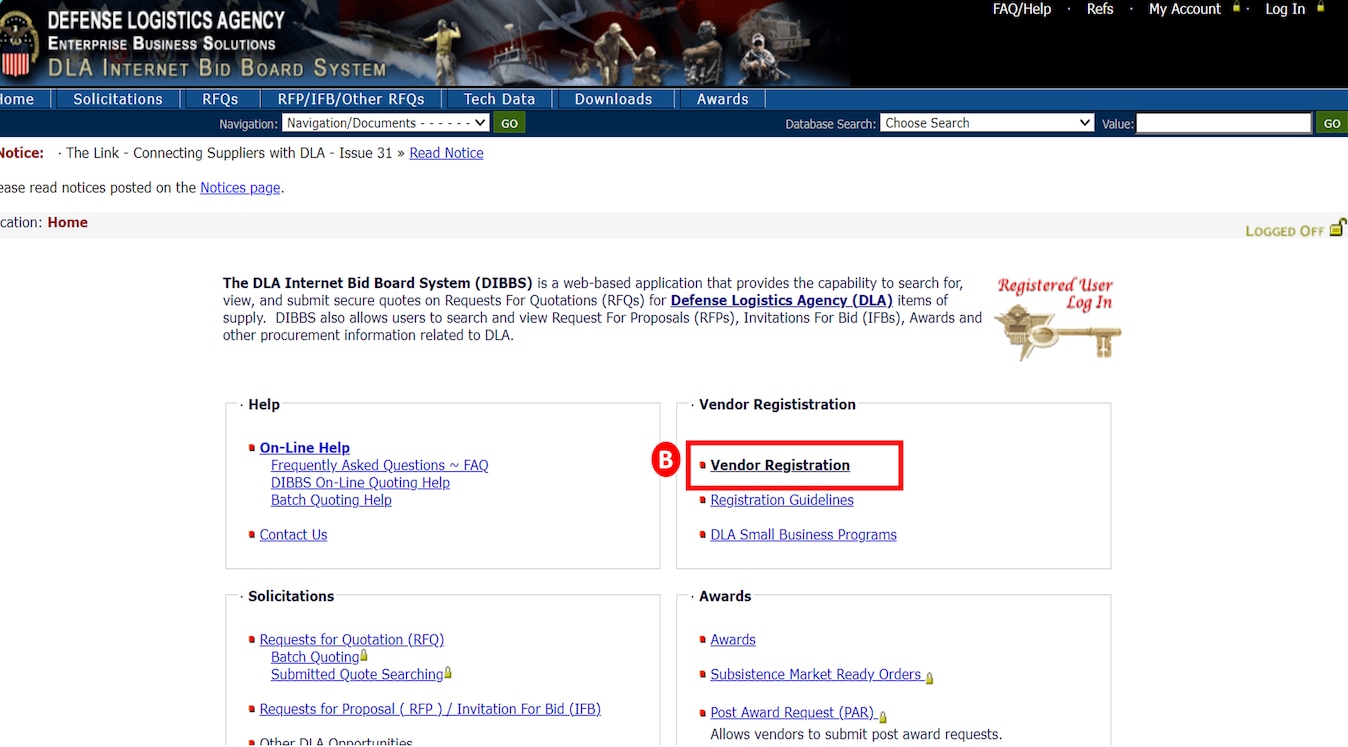The width and height of the screenshot is (1348, 747).
Task: Click lock icon next to My Account
Action: click(1237, 8)
